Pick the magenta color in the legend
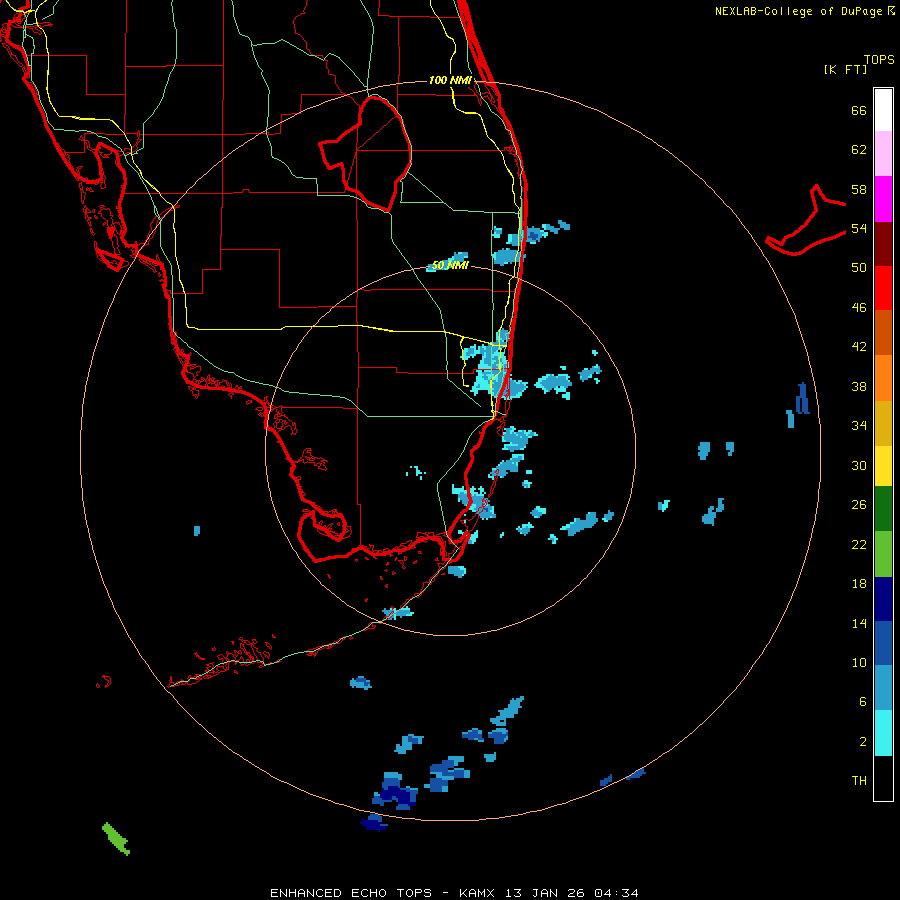The image size is (900, 900). (x=883, y=199)
